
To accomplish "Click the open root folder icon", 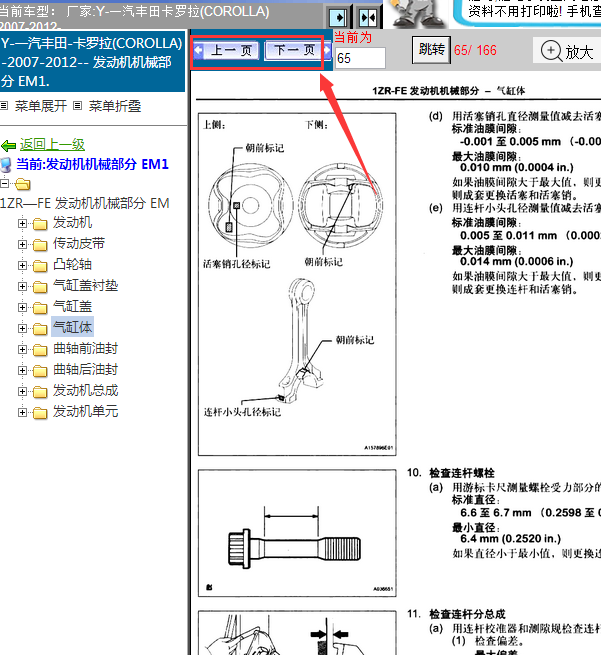I will click(x=23, y=184).
